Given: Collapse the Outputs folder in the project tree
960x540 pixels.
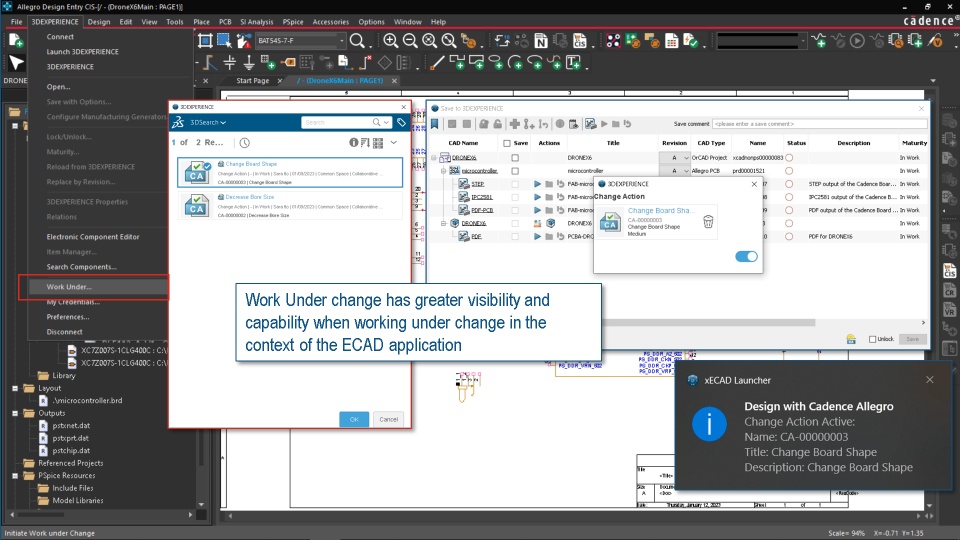Looking at the screenshot, I should click(x=15, y=413).
